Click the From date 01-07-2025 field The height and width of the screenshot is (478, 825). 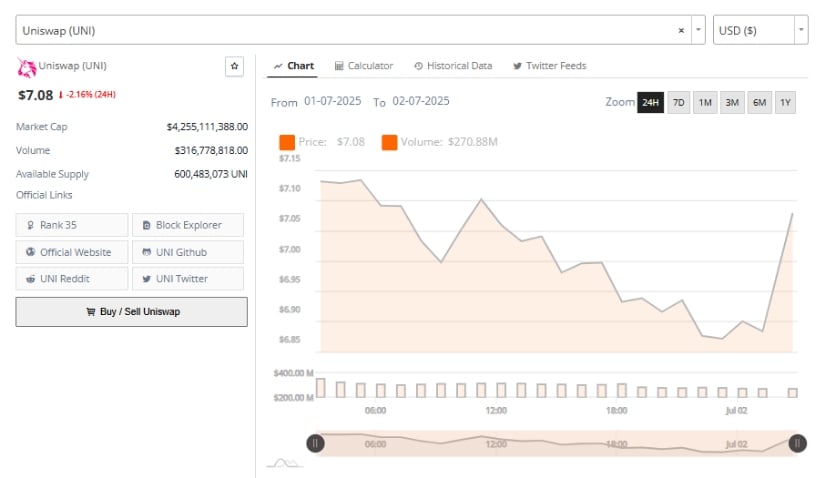333,101
